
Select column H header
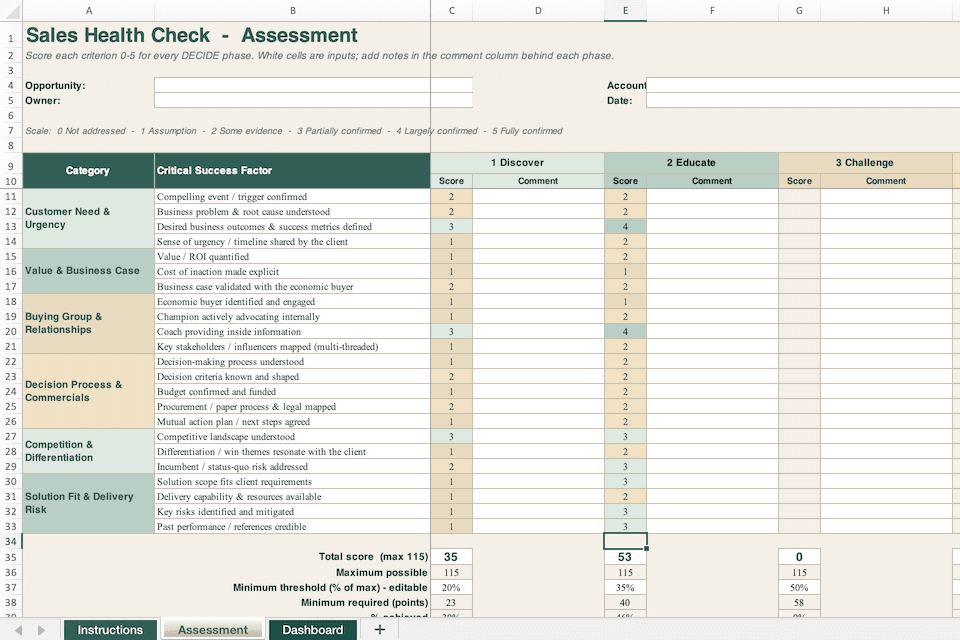(x=886, y=10)
